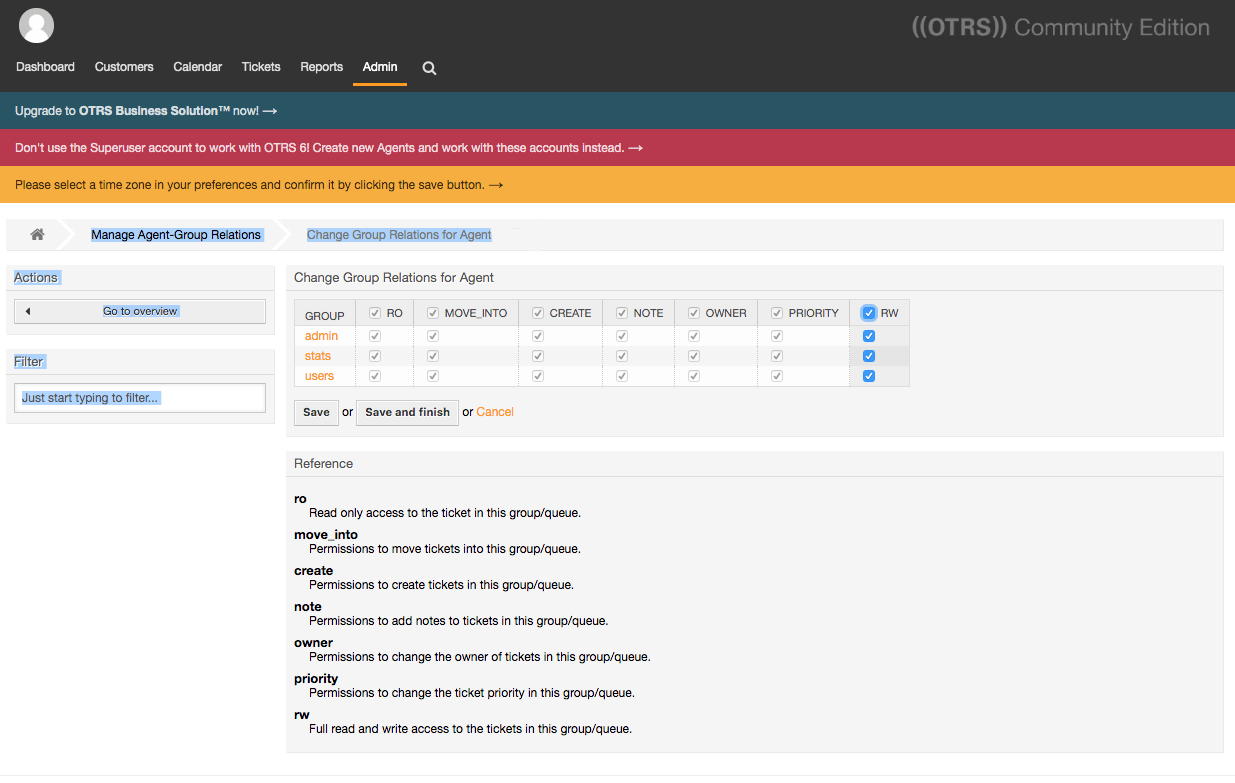Click Manage Agent-Group Relations breadcrumb
This screenshot has height=783, width=1235.
click(176, 235)
